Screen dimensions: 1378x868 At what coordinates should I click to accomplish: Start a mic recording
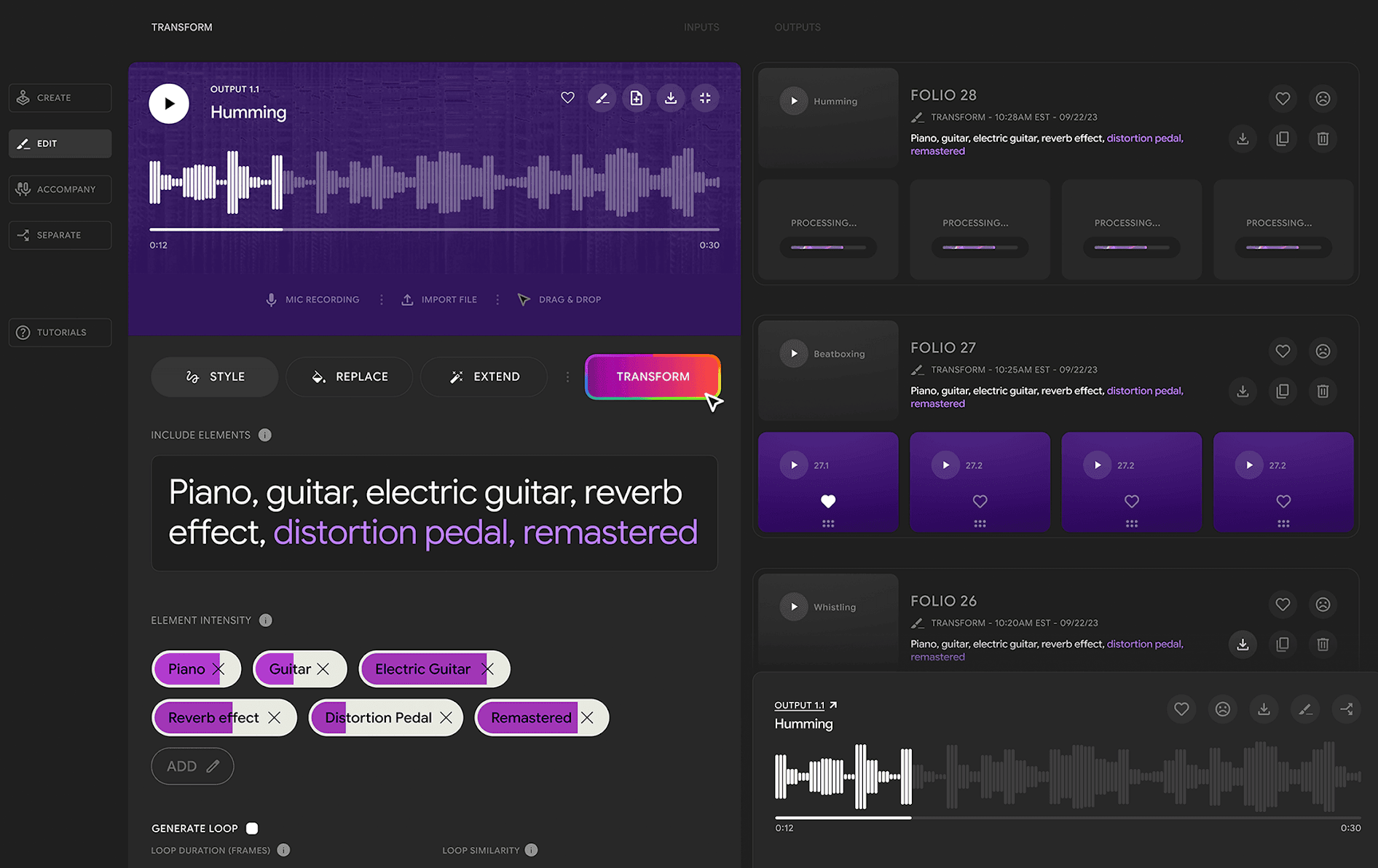[313, 299]
